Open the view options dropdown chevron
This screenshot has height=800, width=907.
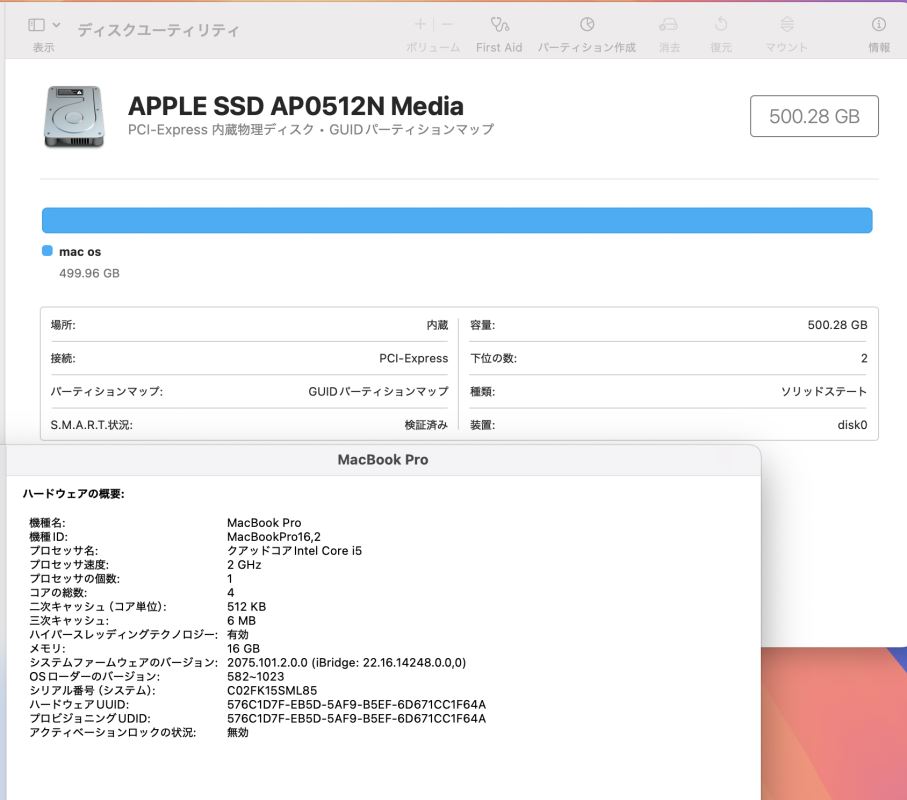tap(56, 25)
